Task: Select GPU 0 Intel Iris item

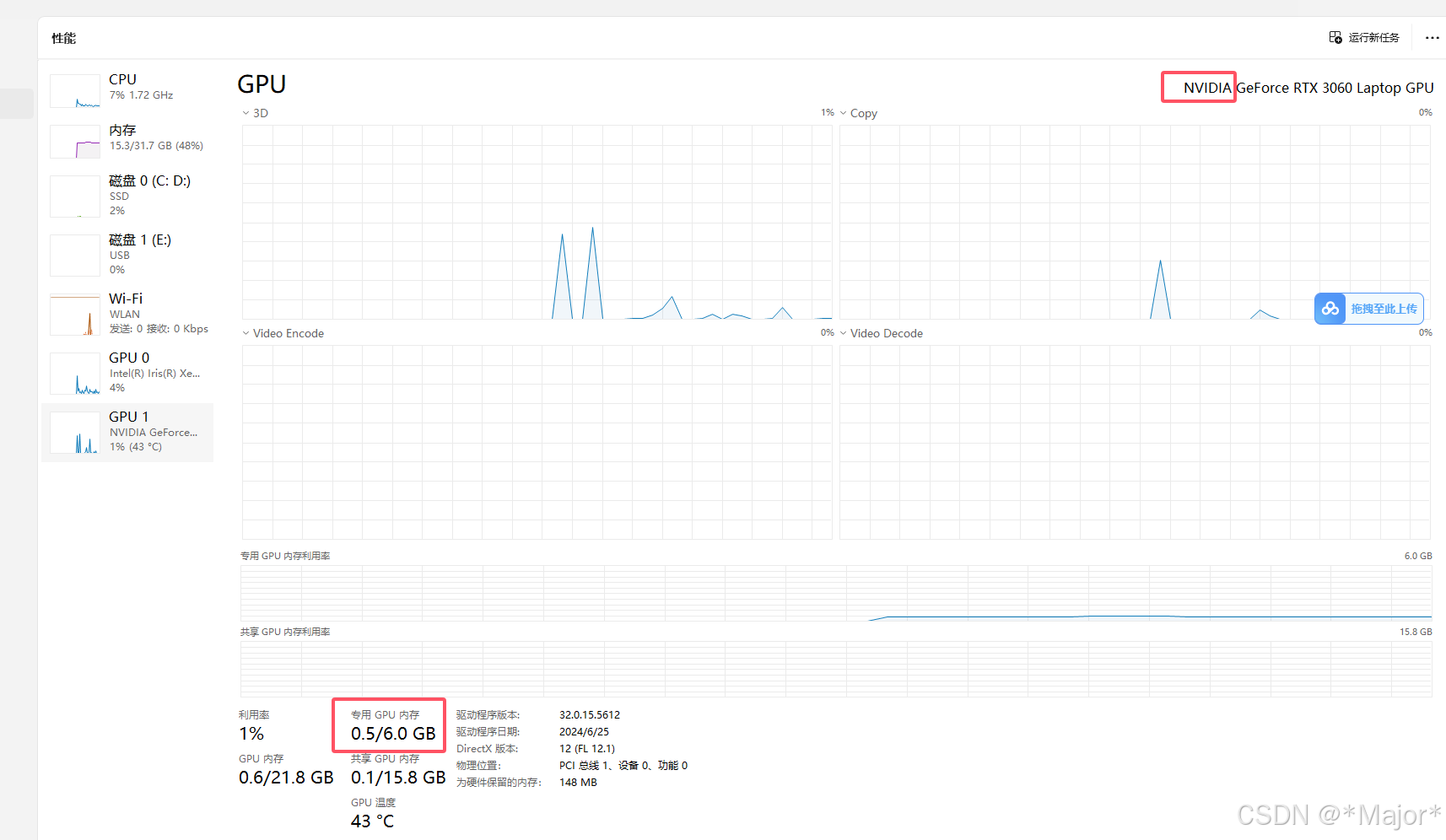Action: [x=127, y=373]
